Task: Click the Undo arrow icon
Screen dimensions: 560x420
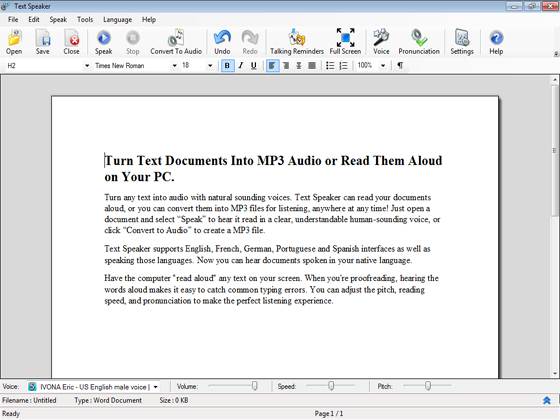Action: coord(222,38)
